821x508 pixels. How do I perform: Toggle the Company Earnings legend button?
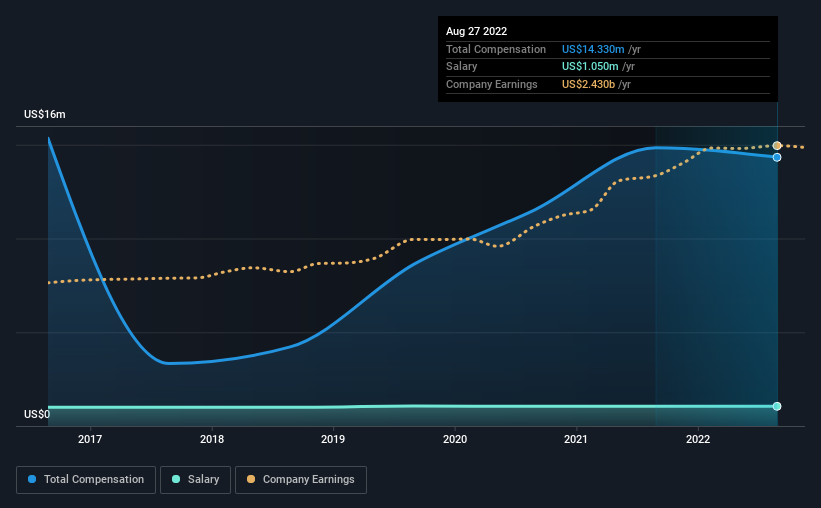pos(301,480)
